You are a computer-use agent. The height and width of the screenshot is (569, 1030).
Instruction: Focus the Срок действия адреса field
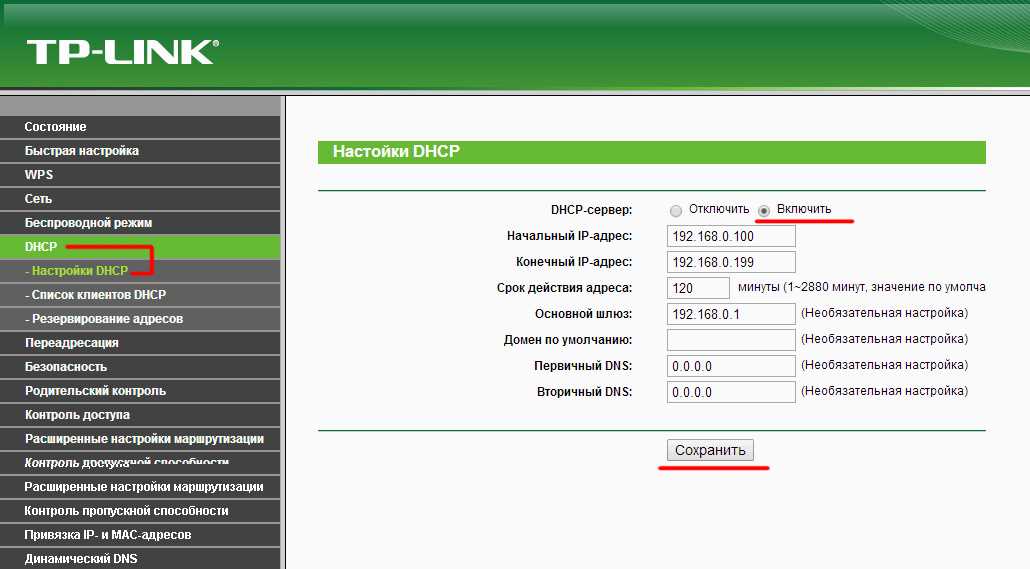[698, 288]
